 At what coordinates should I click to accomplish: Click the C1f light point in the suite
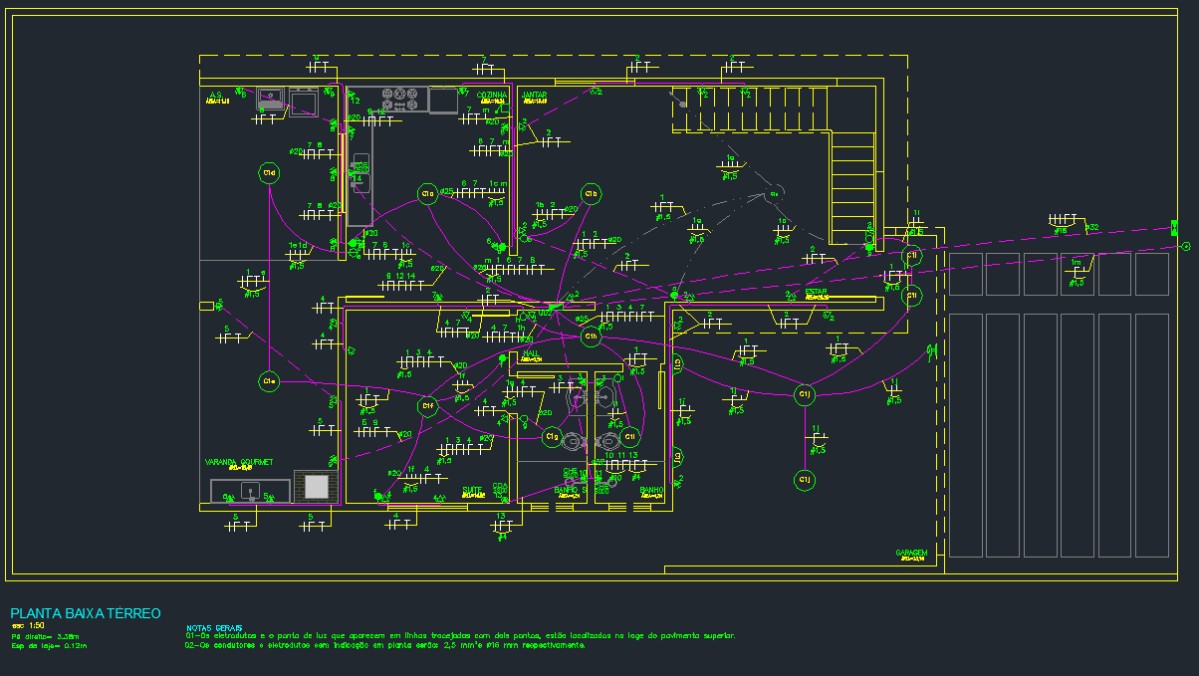point(427,407)
